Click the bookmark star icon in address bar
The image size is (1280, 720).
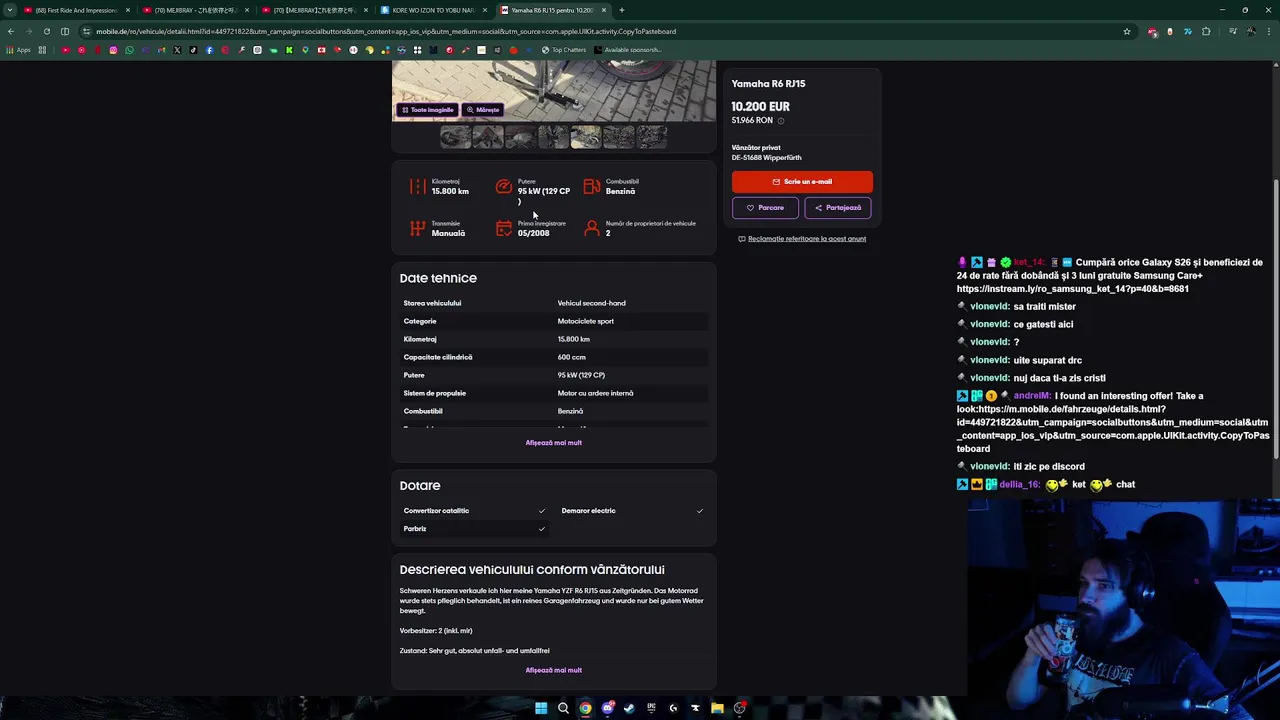tap(1127, 31)
